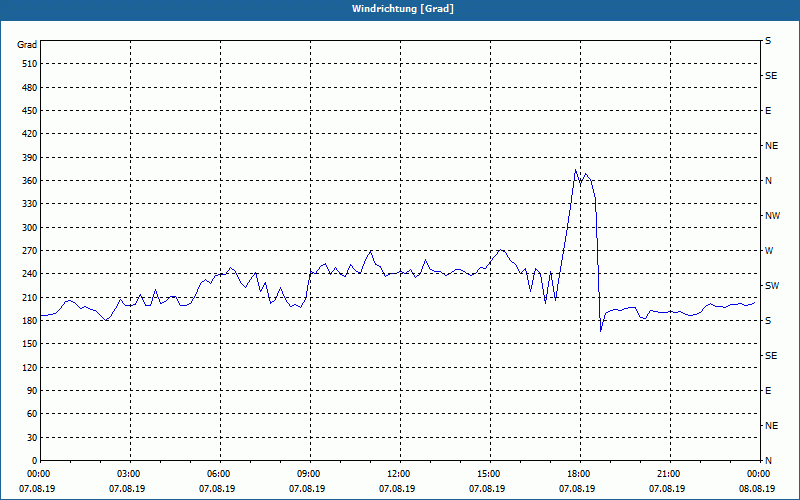Screen dimensions: 800x500
Task: Click the NW compass label on the right axis
Action: point(772,216)
